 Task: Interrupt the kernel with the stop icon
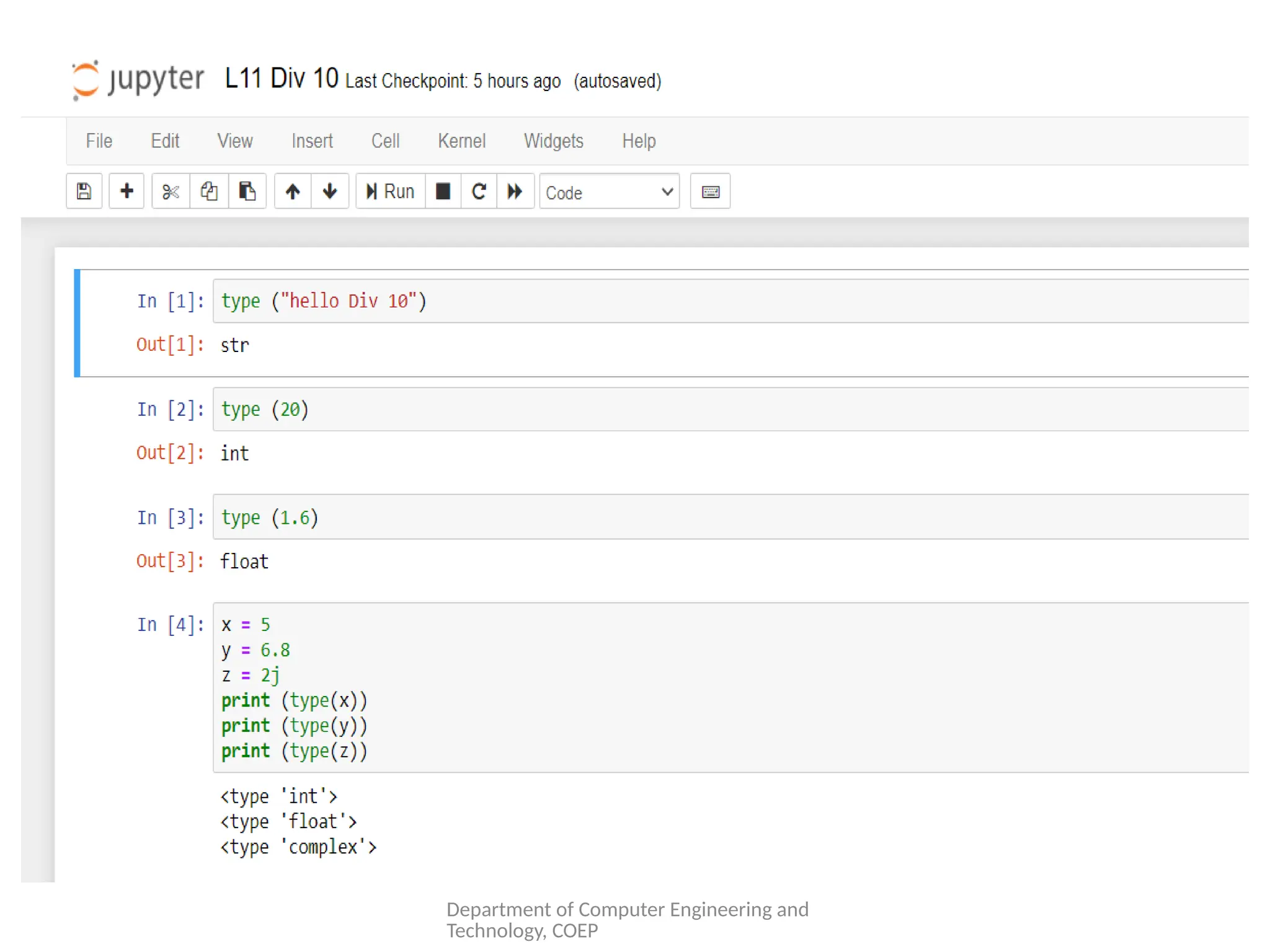tap(443, 192)
